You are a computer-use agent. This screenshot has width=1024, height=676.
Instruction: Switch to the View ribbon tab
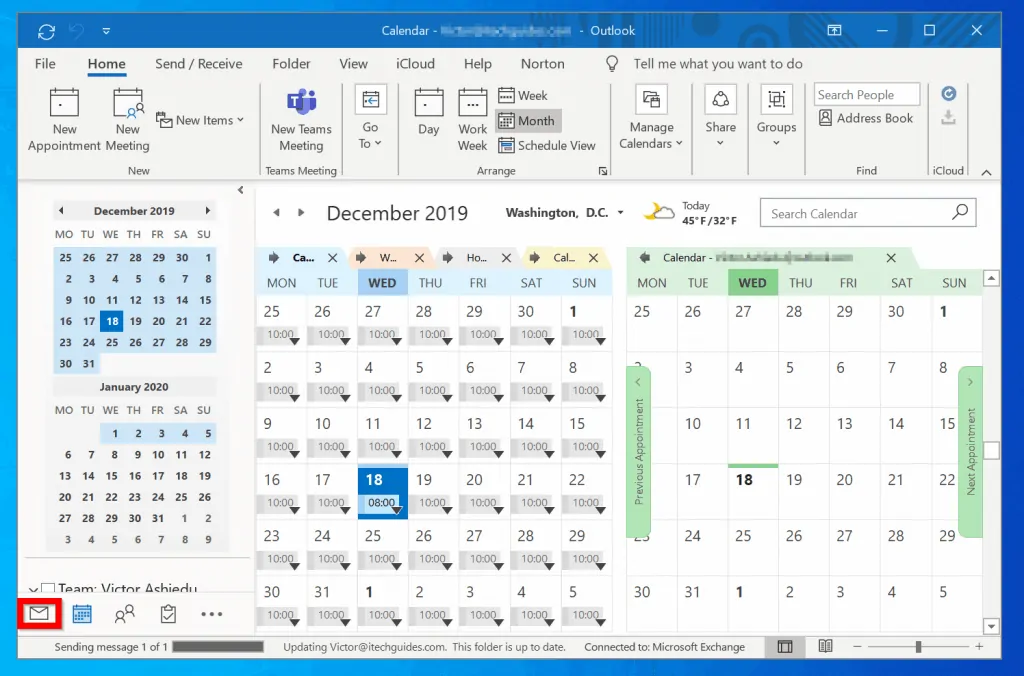click(x=353, y=63)
